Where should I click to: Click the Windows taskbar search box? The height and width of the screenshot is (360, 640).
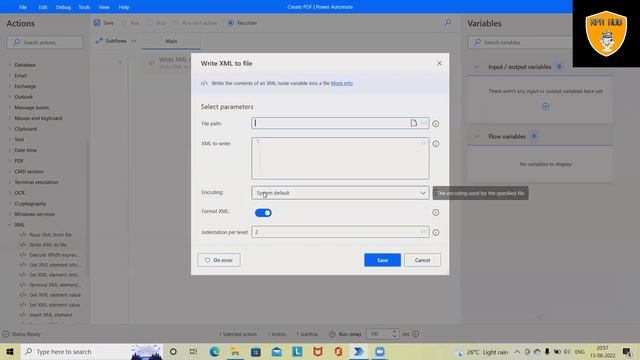[x=91, y=351]
